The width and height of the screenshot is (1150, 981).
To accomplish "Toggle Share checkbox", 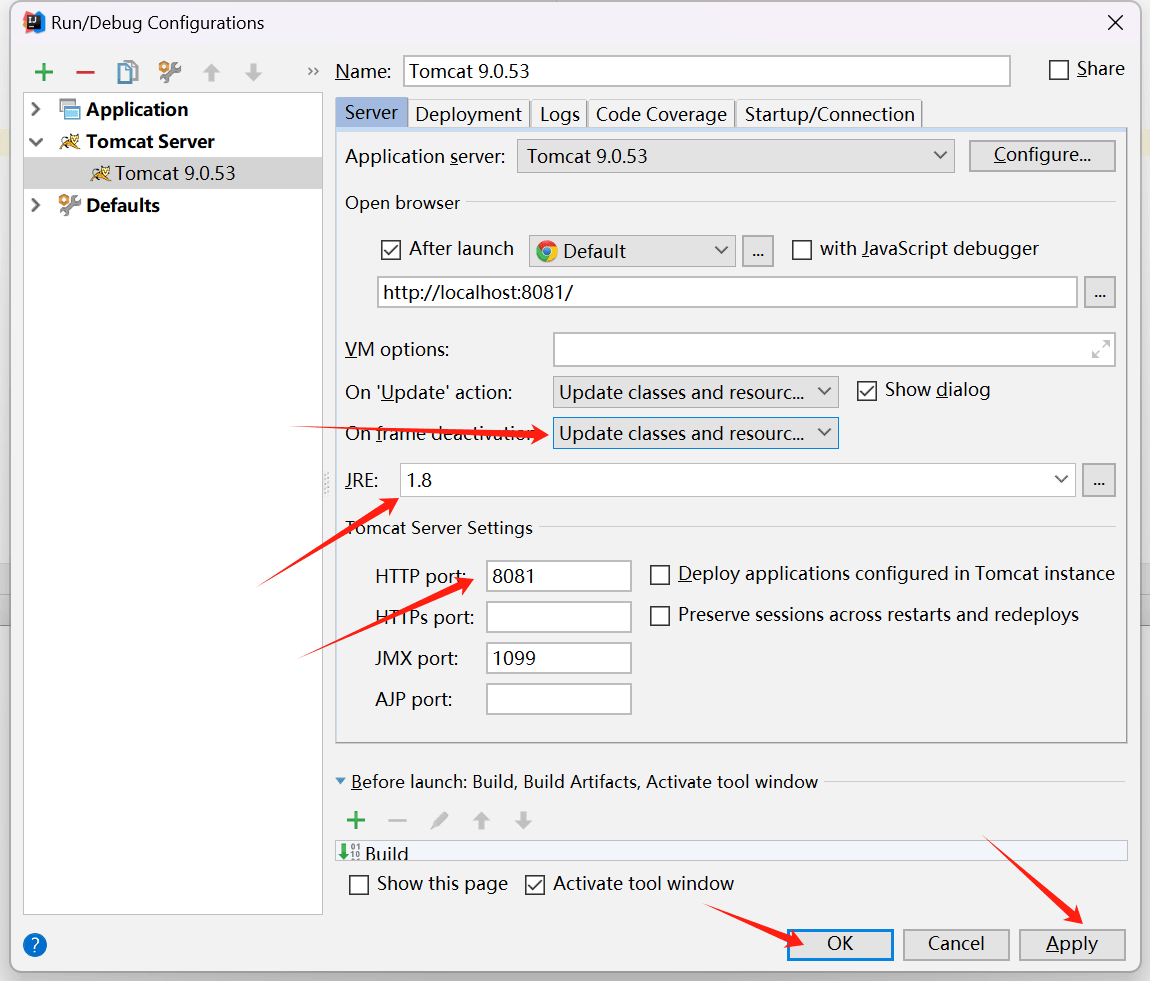I will pyautogui.click(x=1058, y=70).
